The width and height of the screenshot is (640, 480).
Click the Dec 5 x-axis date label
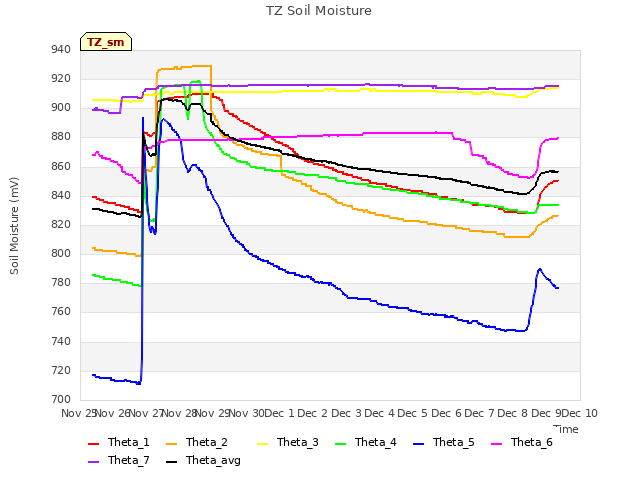coord(413,413)
